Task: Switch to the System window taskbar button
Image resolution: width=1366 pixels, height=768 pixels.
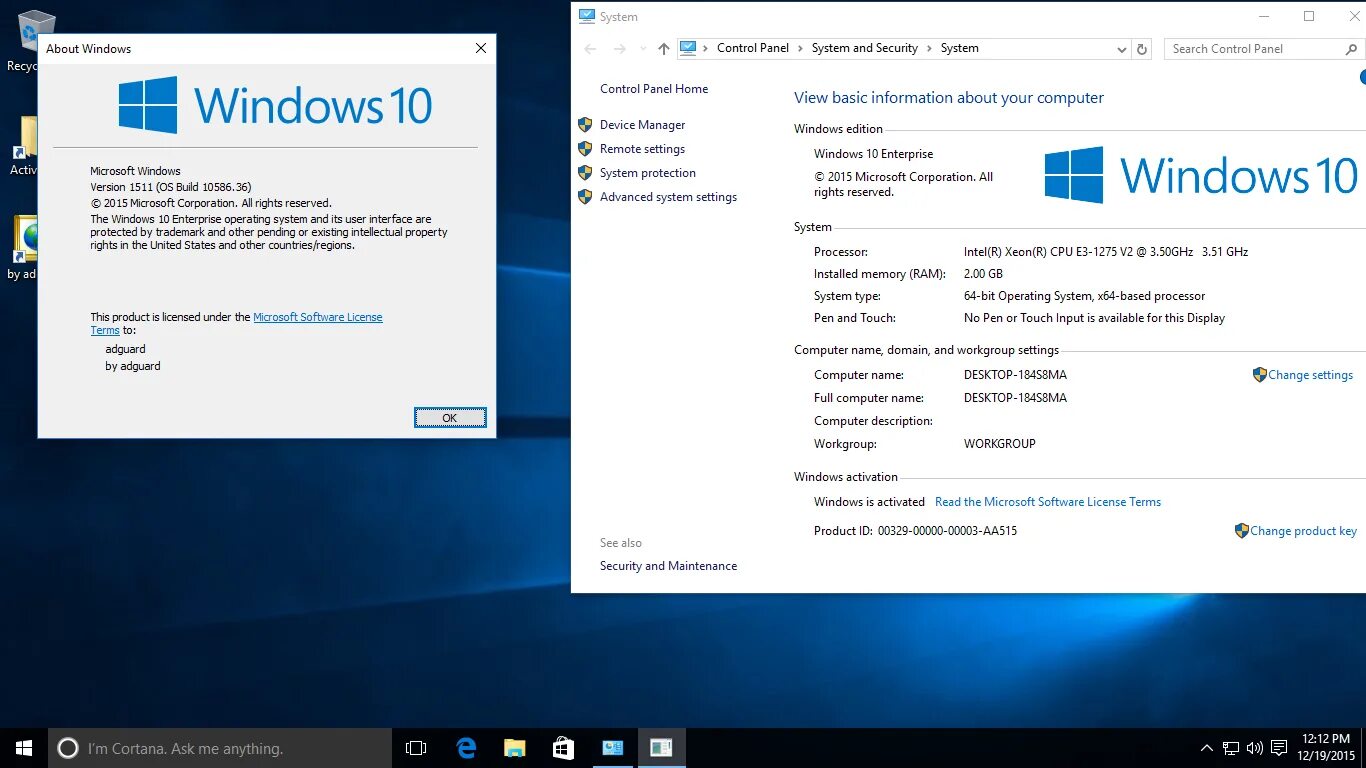Action: [x=612, y=748]
